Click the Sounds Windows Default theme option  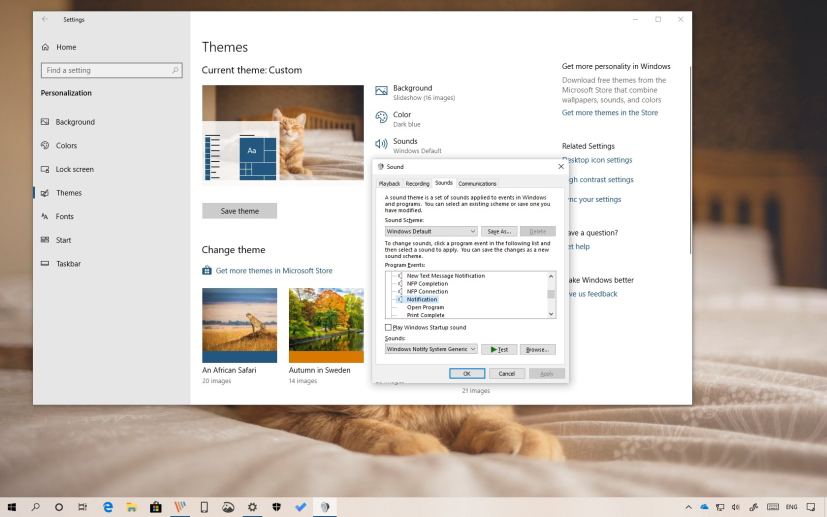click(408, 146)
